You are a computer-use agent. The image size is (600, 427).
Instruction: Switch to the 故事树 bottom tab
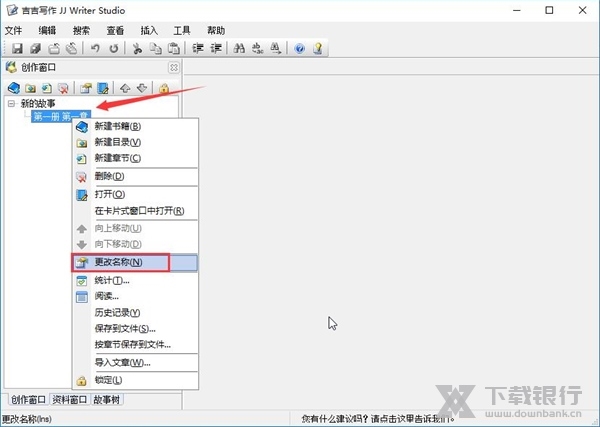[107, 400]
